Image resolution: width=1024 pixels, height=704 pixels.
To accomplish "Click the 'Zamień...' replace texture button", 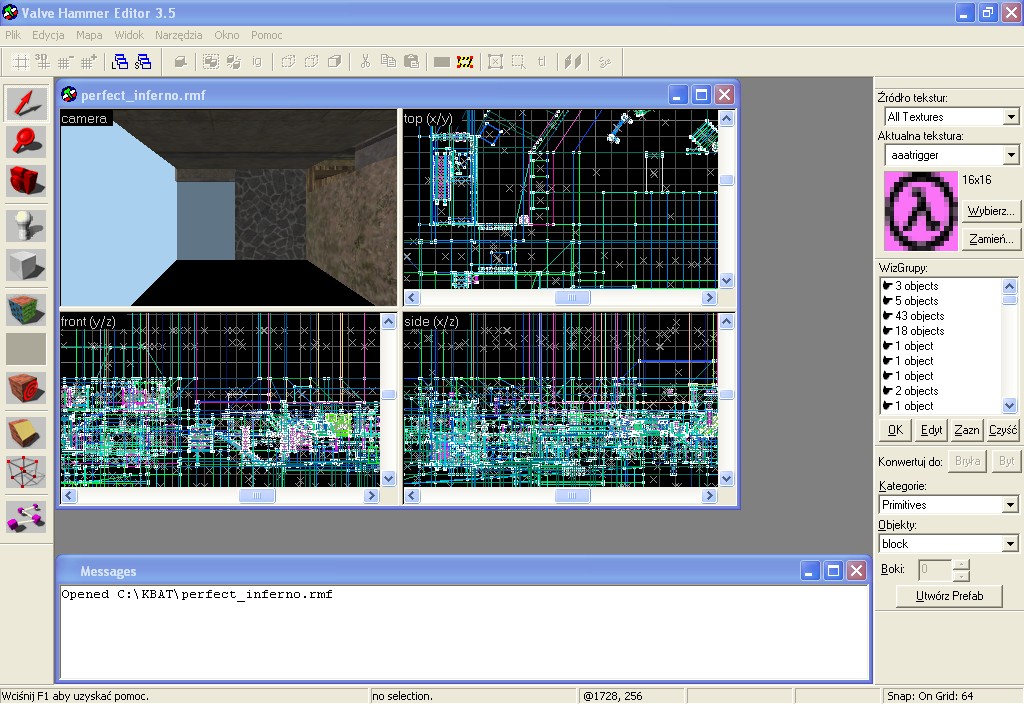I will click(x=991, y=239).
